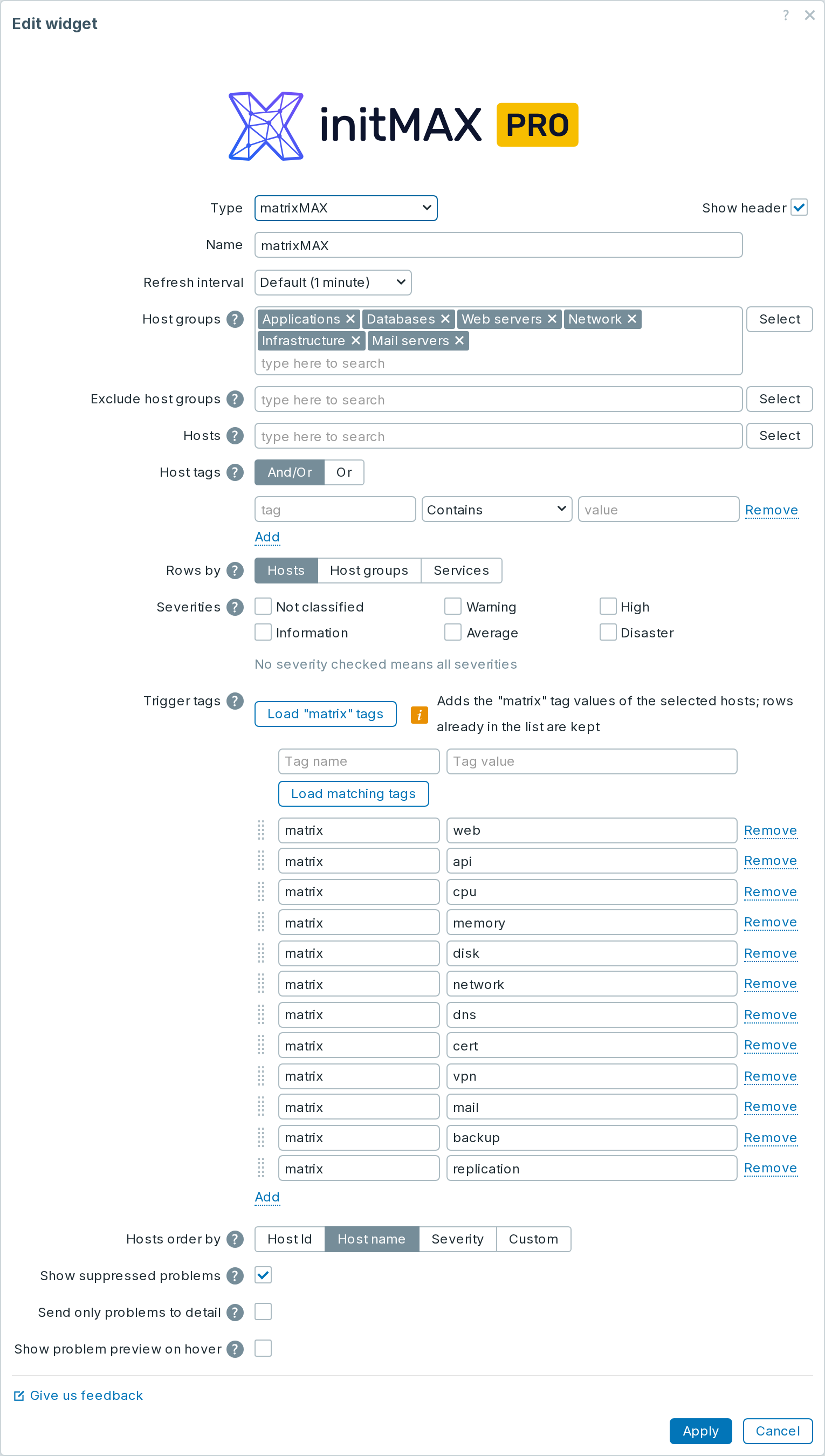Select the Or host tags mode
Image resolution: width=825 pixels, height=1456 pixels.
344,472
